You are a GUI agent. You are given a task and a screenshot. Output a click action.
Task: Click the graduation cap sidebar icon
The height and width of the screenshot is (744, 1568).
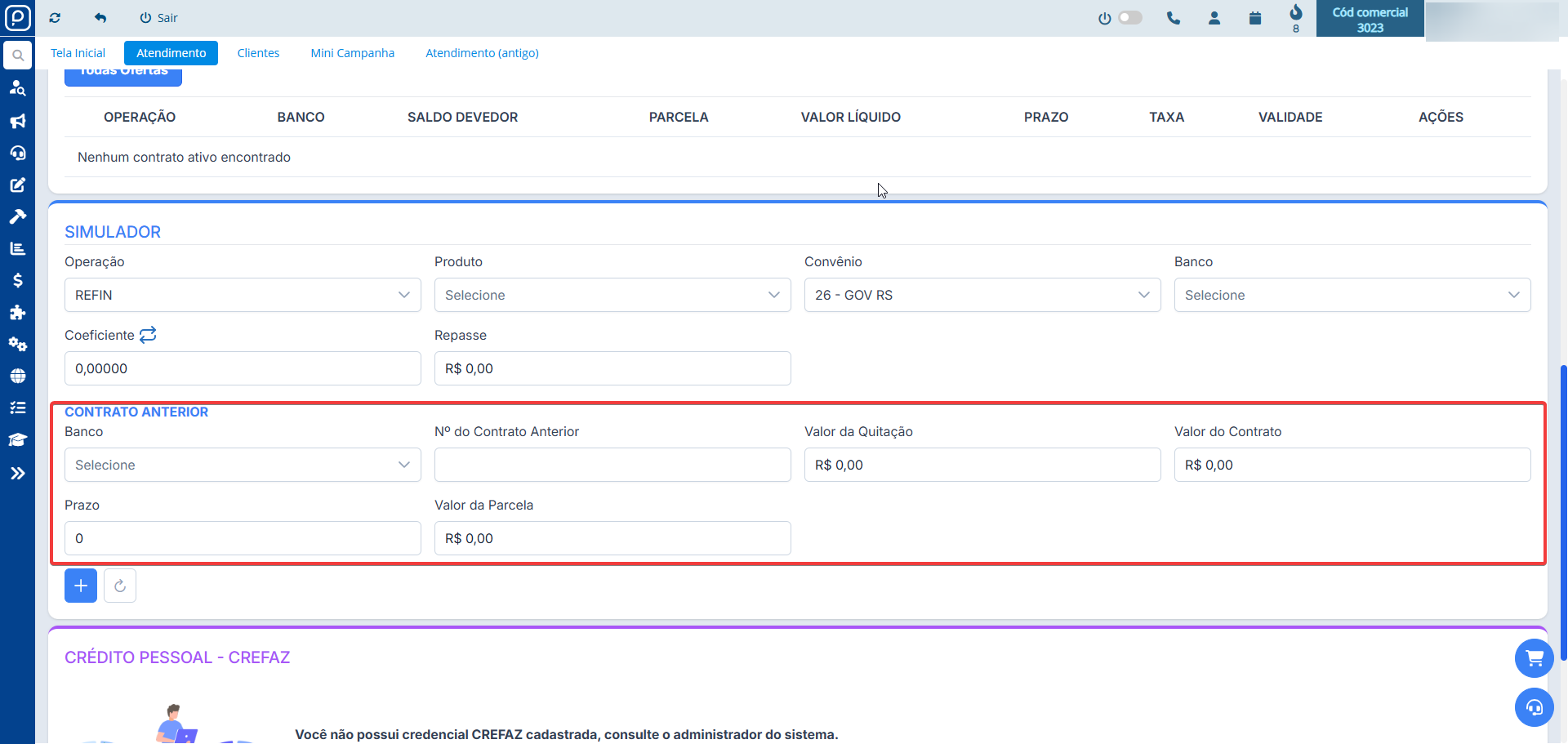(17, 440)
